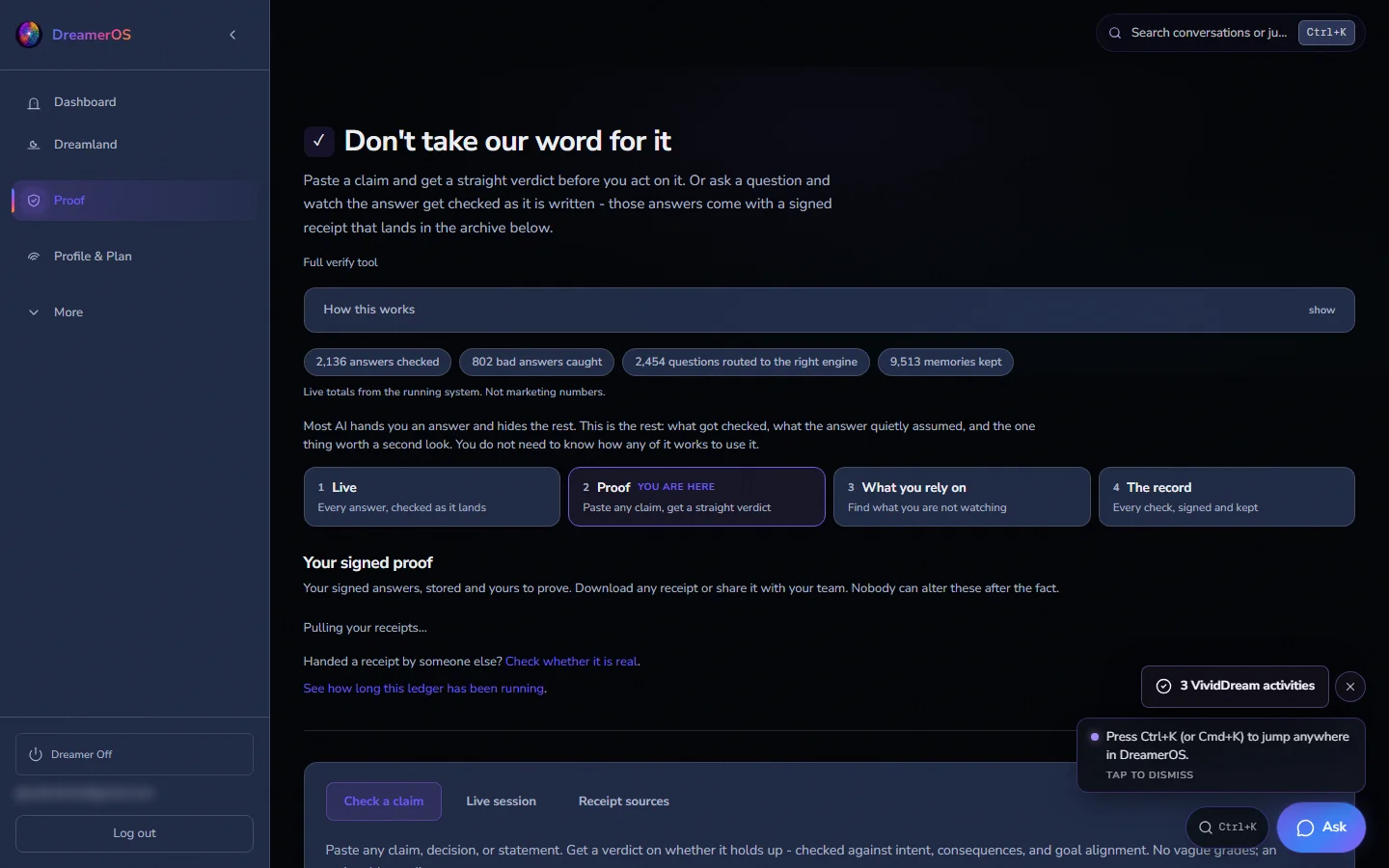Open the Full verify tool link
Screen dimensions: 1389x868
click(x=340, y=262)
